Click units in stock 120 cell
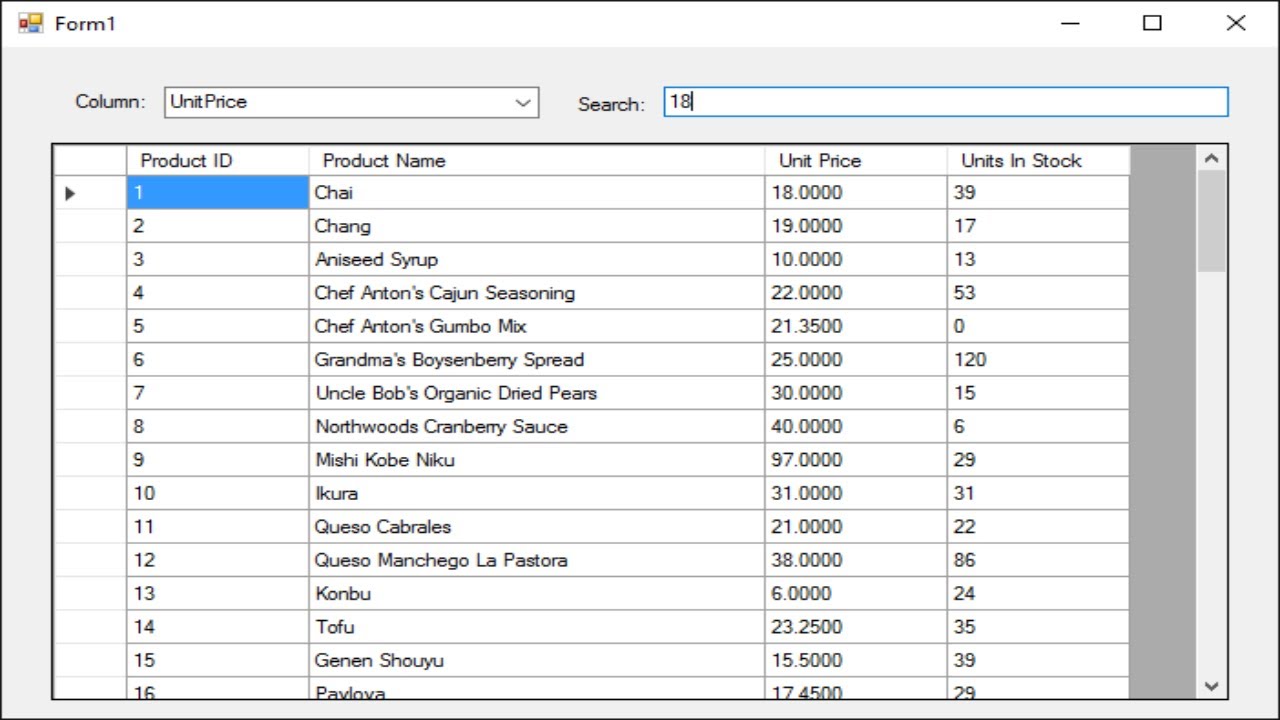This screenshot has height=720, width=1280. [1038, 360]
